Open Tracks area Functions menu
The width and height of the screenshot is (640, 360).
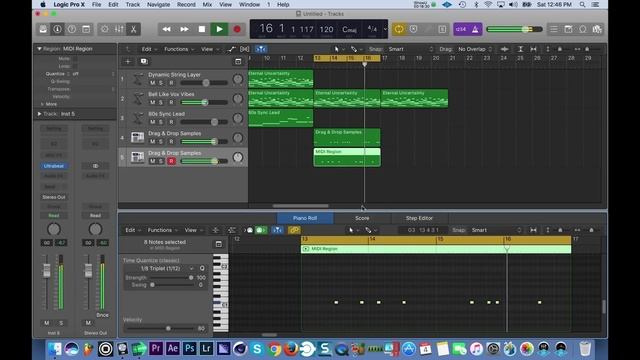[x=179, y=49]
